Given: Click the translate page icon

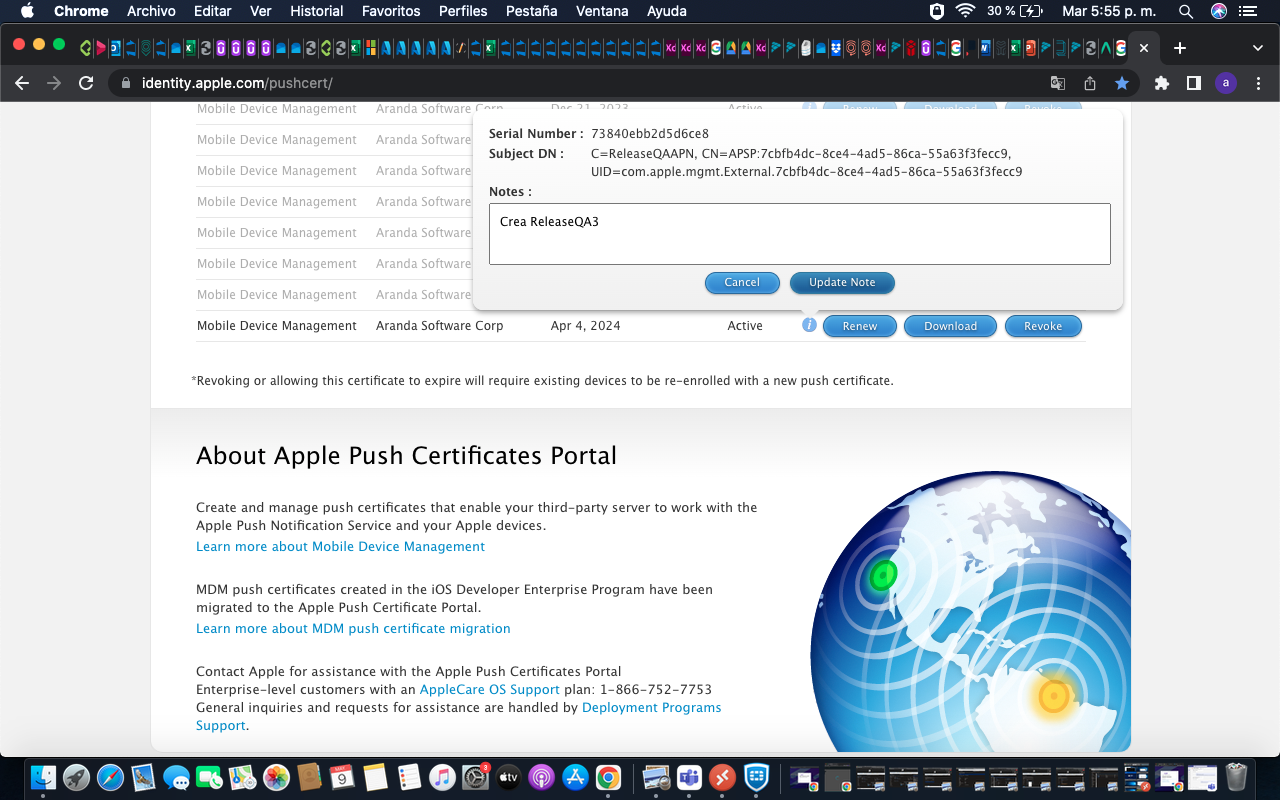Looking at the screenshot, I should click(1058, 84).
